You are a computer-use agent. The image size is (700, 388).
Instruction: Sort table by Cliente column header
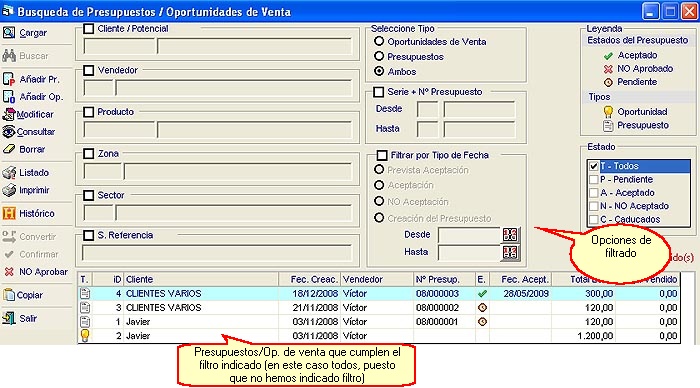click(x=201, y=279)
